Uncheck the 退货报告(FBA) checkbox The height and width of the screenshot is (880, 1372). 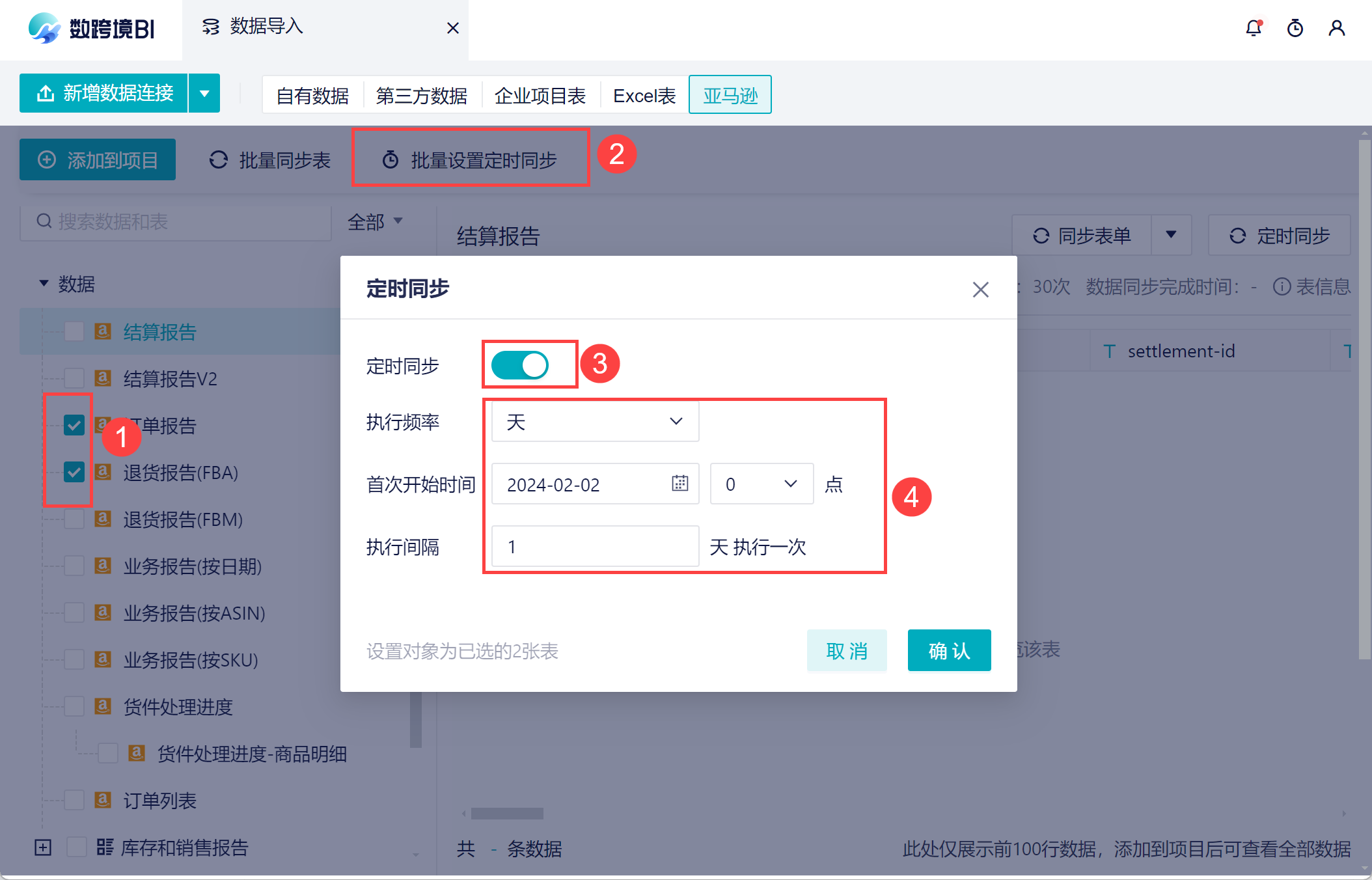point(74,472)
